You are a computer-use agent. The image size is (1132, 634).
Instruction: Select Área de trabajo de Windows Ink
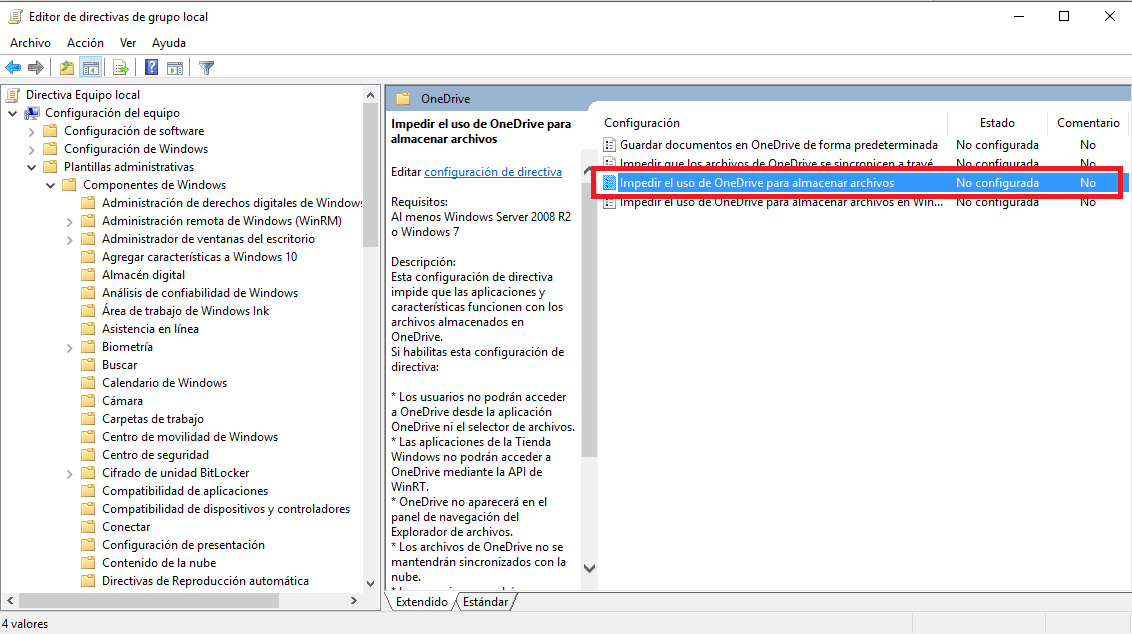[x=186, y=311]
